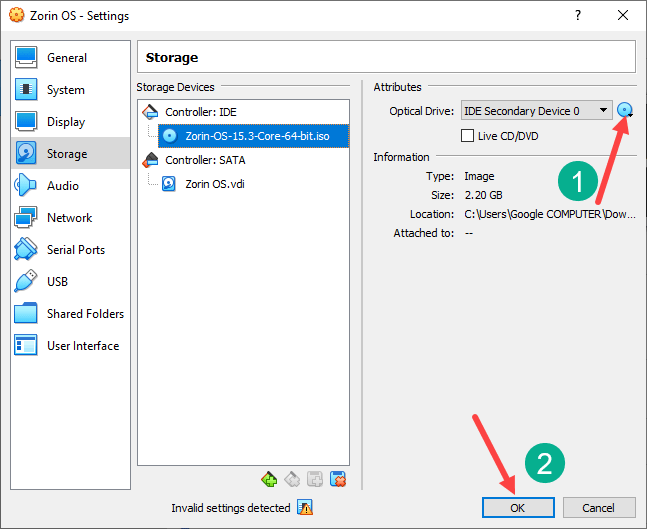This screenshot has width=647, height=529.
Task: Click the System chip icon
Action: click(x=26, y=89)
